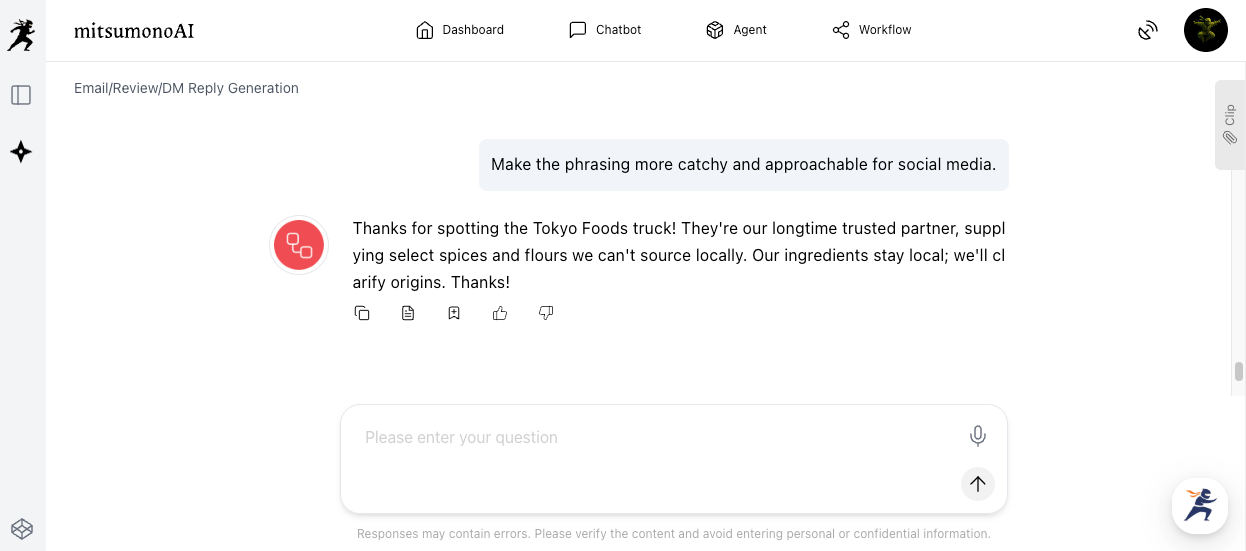1246x551 pixels.
Task: Toggle the left sidebar panel
Action: (21, 95)
